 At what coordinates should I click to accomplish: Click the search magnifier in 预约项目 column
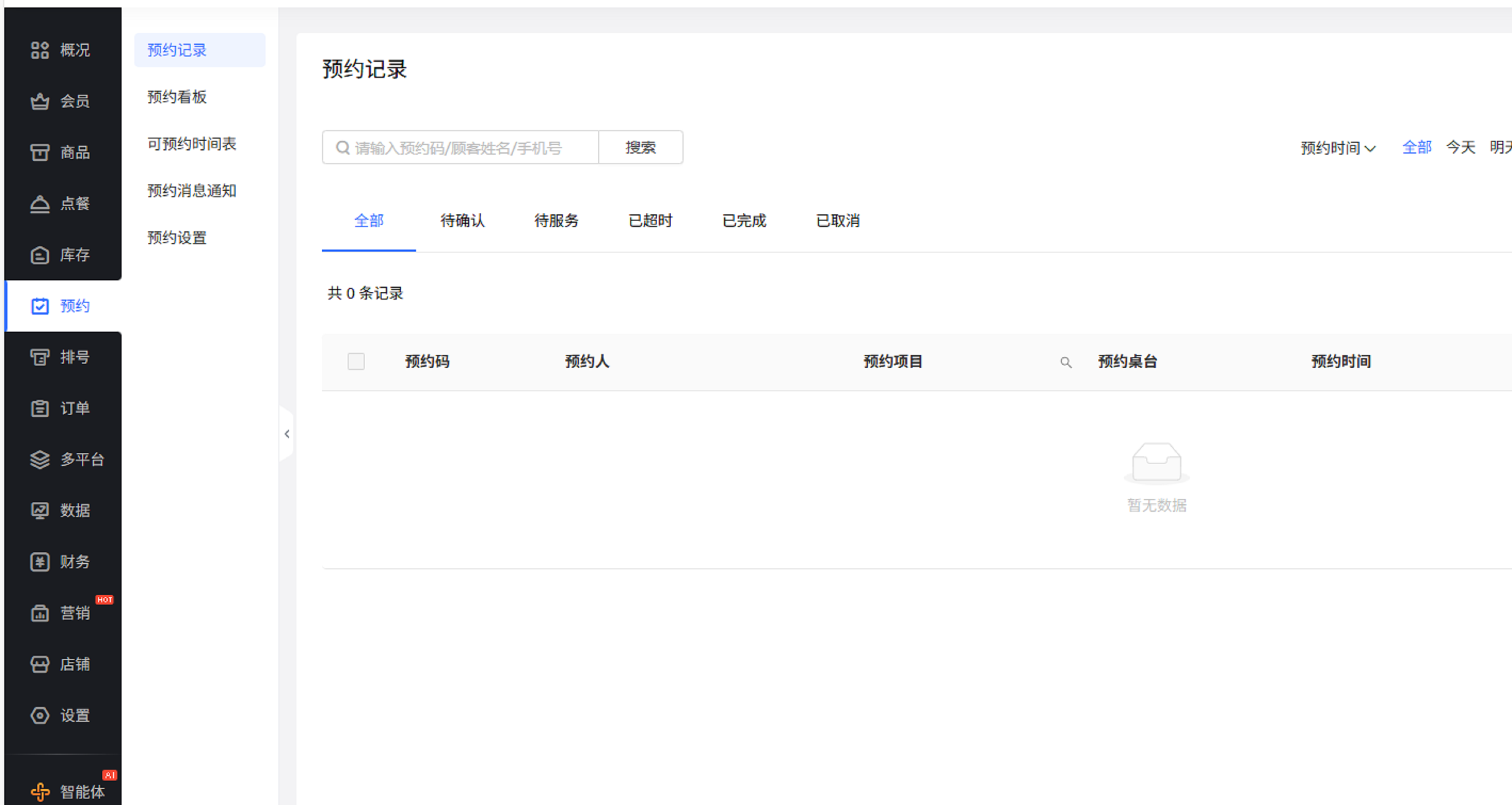[x=1065, y=363]
